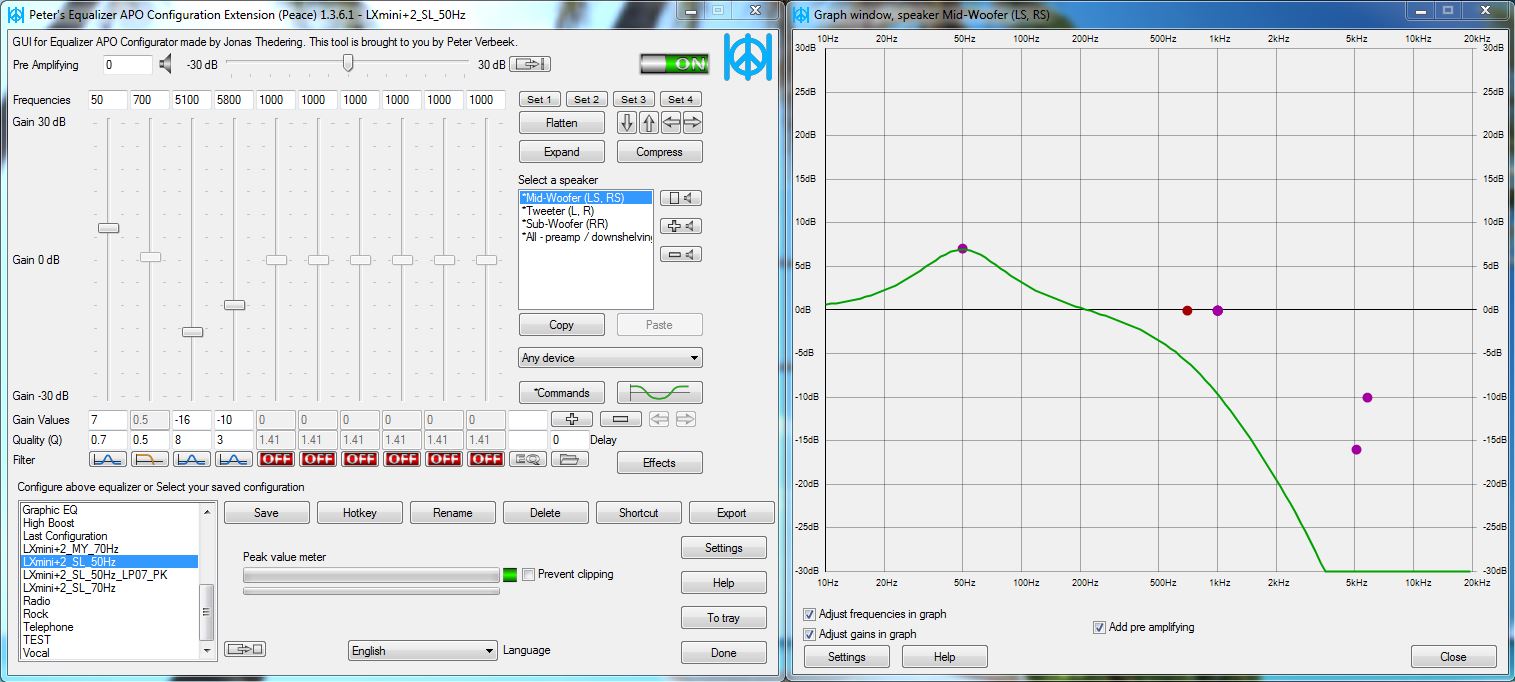Click the dark red point on the 0 dB line

[x=1187, y=310]
